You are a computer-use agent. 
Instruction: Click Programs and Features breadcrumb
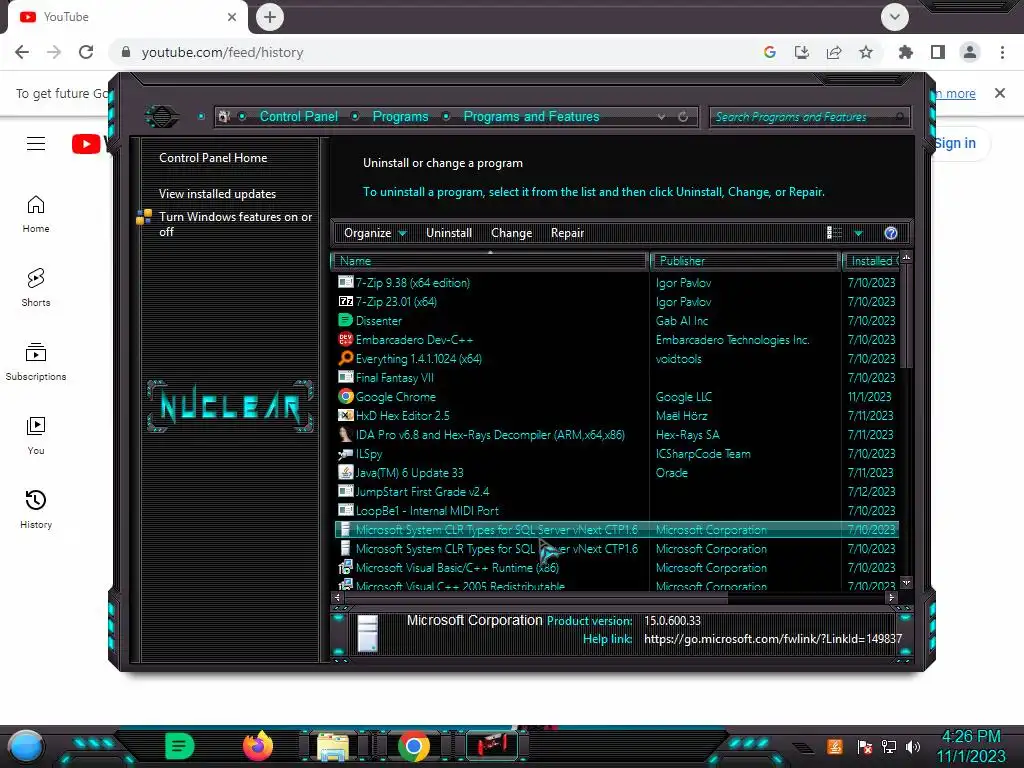point(531,116)
